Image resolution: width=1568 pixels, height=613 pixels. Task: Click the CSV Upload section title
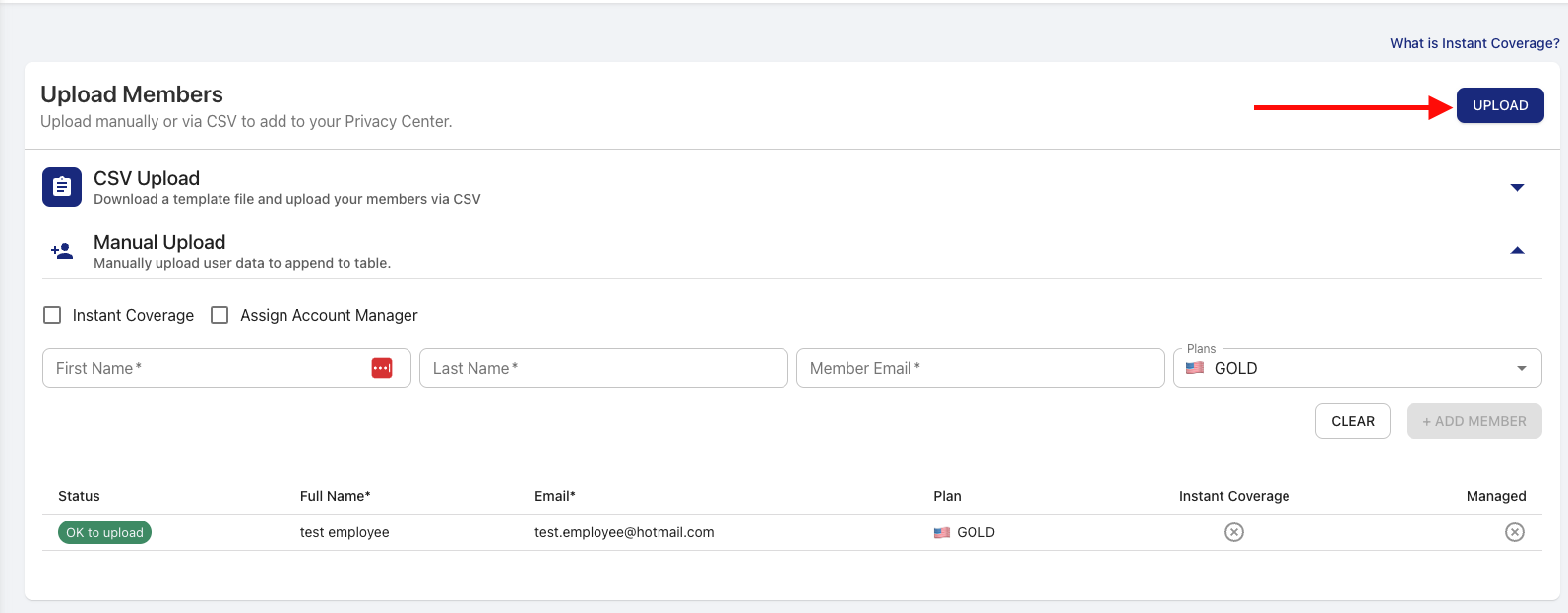click(x=147, y=178)
